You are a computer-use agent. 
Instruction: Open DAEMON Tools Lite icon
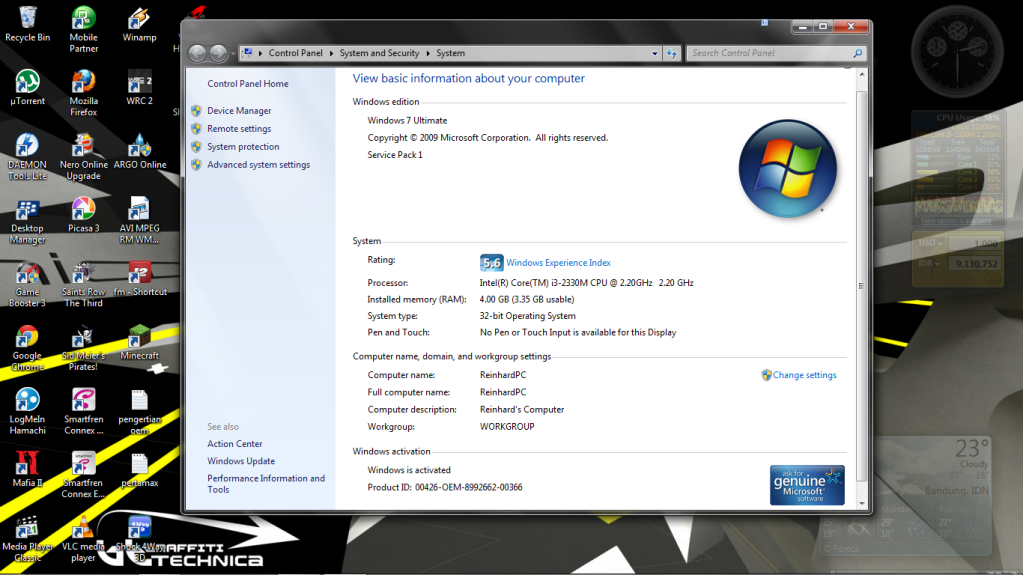tap(27, 157)
